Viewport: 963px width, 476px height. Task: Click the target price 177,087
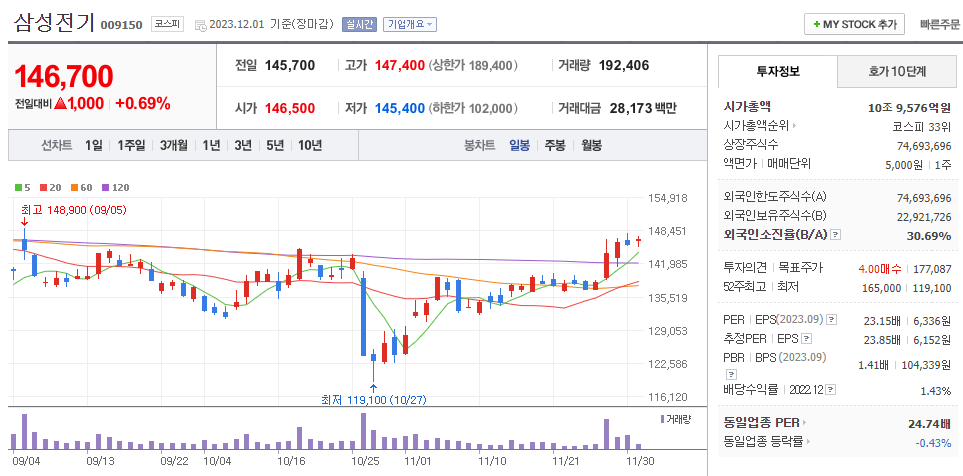[x=934, y=268]
